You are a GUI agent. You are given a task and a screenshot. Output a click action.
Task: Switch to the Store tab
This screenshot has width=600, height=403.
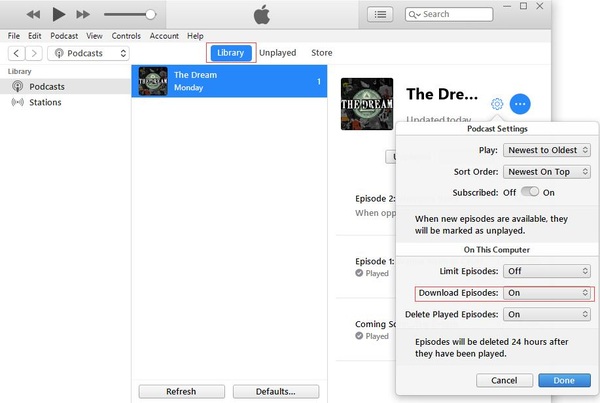tap(321, 53)
